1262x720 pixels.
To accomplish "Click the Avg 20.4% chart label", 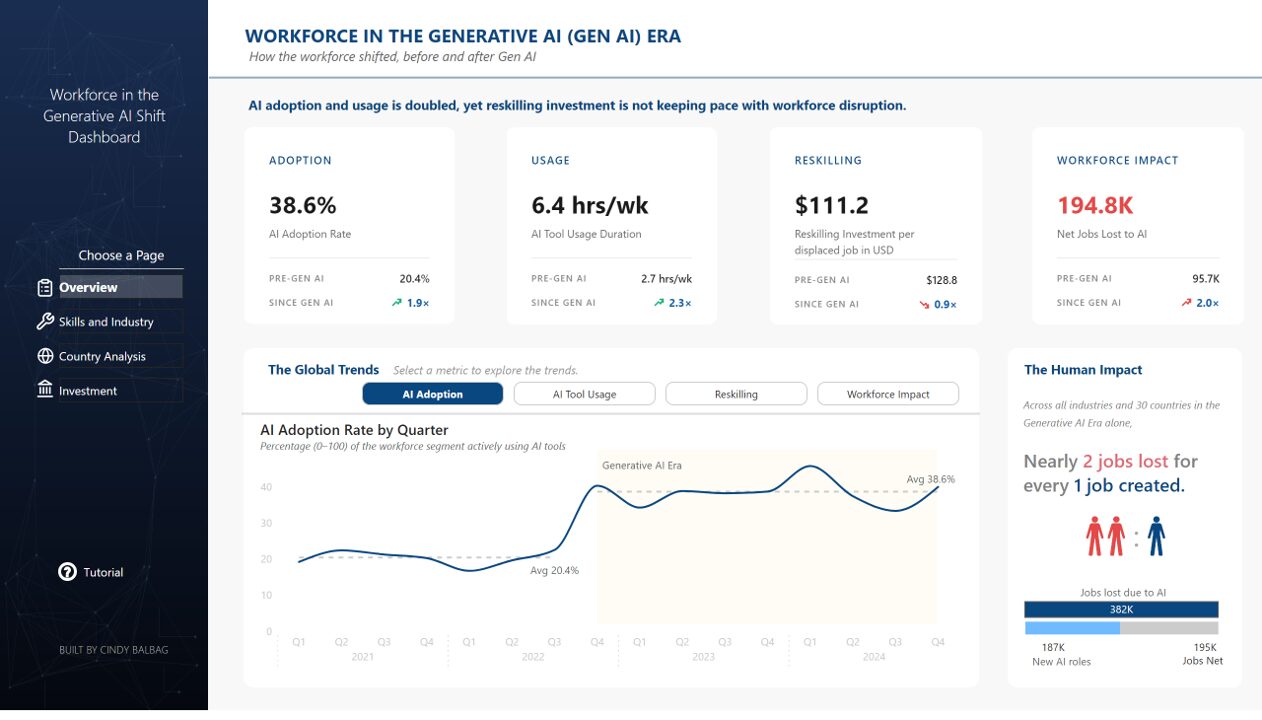I will pos(554,570).
